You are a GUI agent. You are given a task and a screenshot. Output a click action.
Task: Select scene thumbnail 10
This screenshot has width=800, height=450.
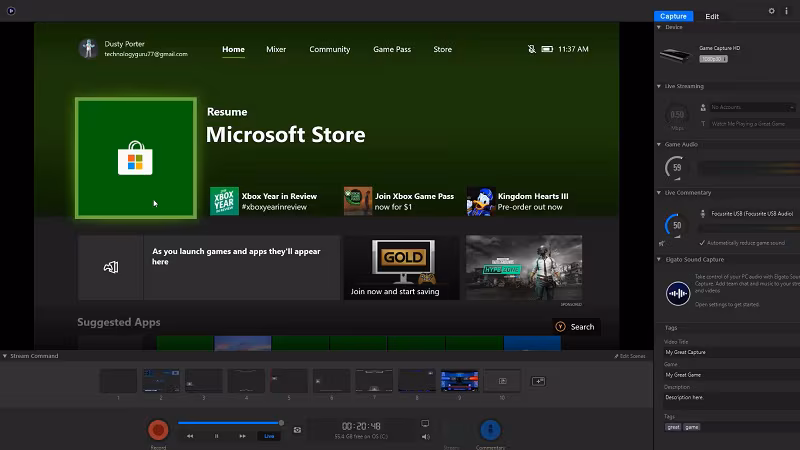(503, 381)
